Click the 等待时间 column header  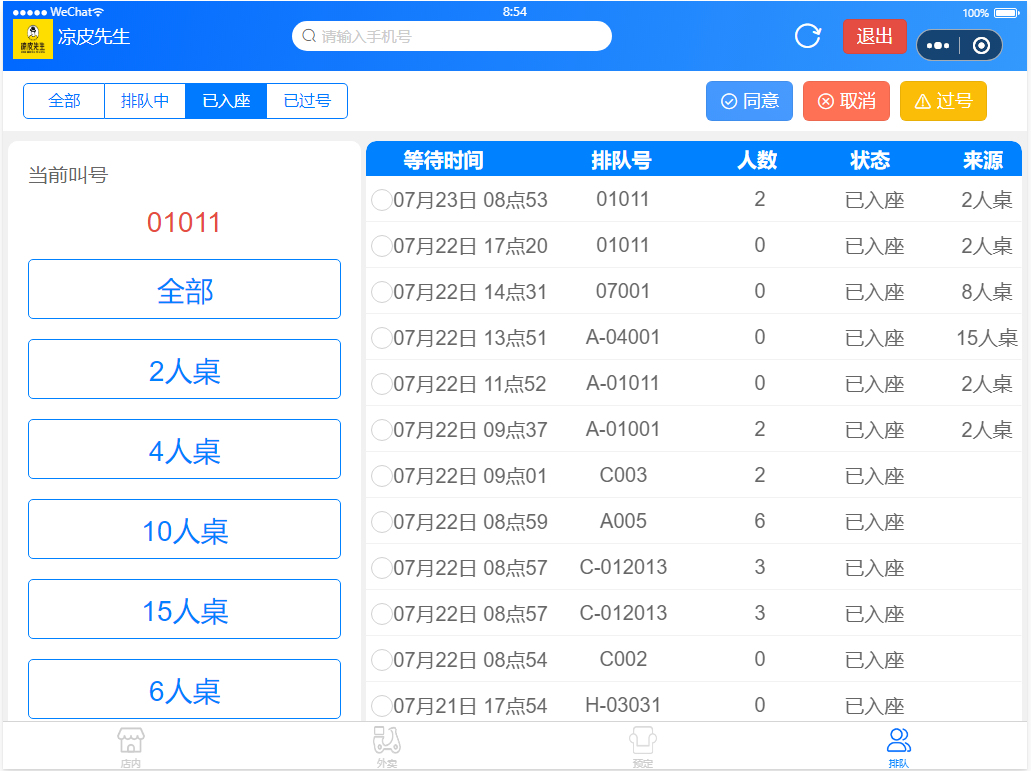coord(443,160)
